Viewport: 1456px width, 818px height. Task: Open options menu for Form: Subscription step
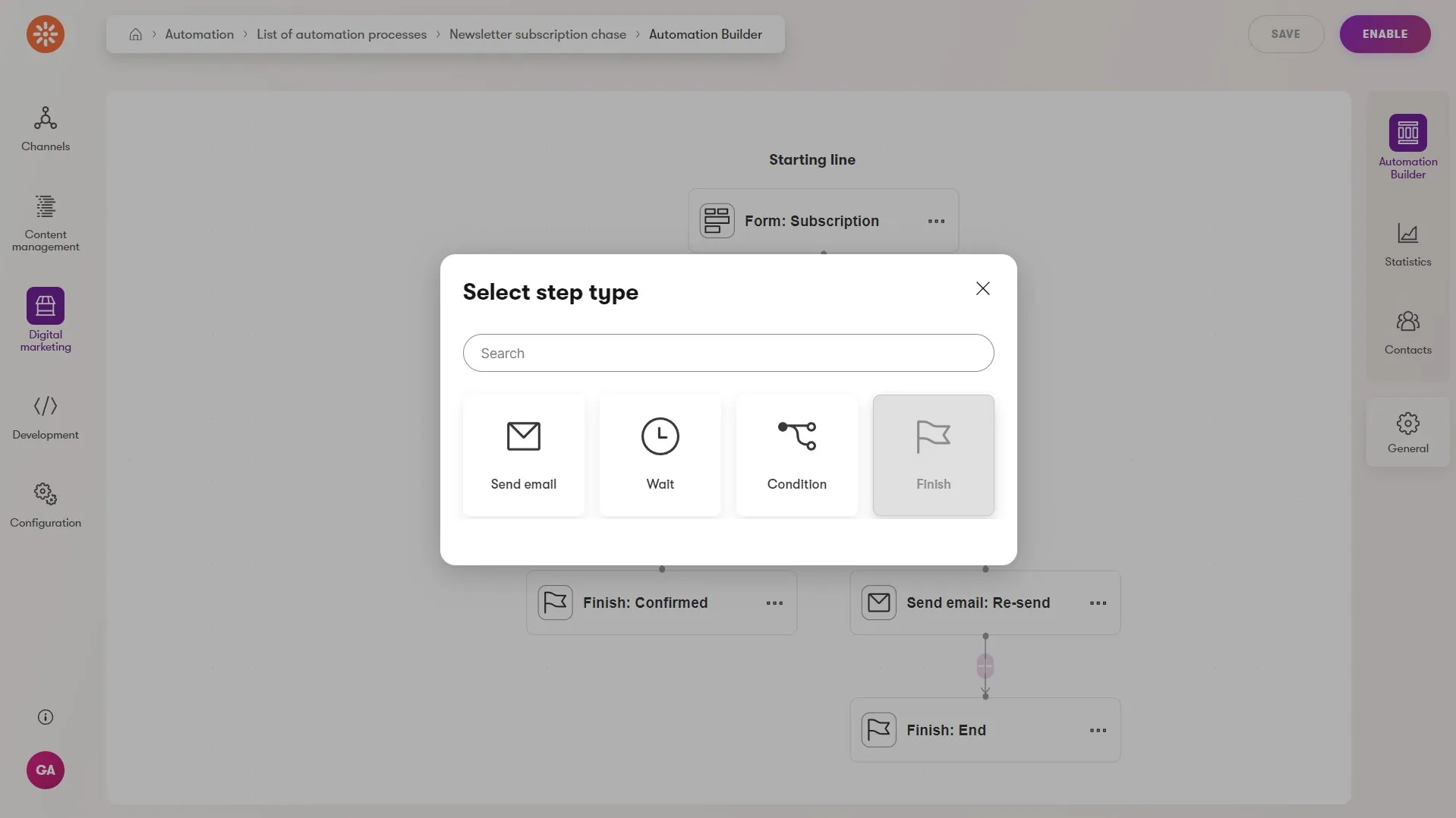coord(937,222)
